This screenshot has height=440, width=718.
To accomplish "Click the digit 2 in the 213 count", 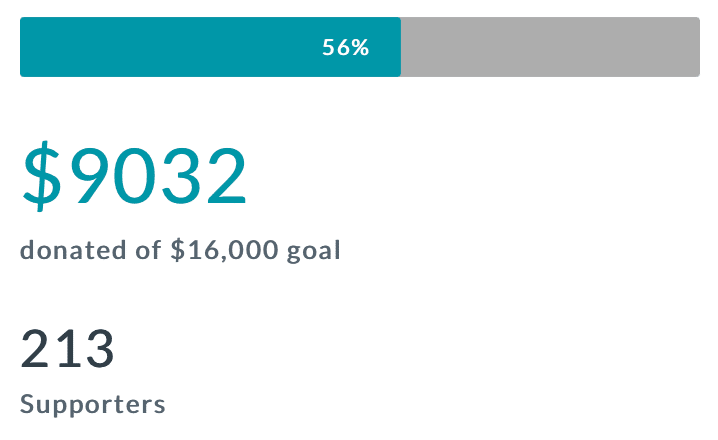I will (38, 349).
